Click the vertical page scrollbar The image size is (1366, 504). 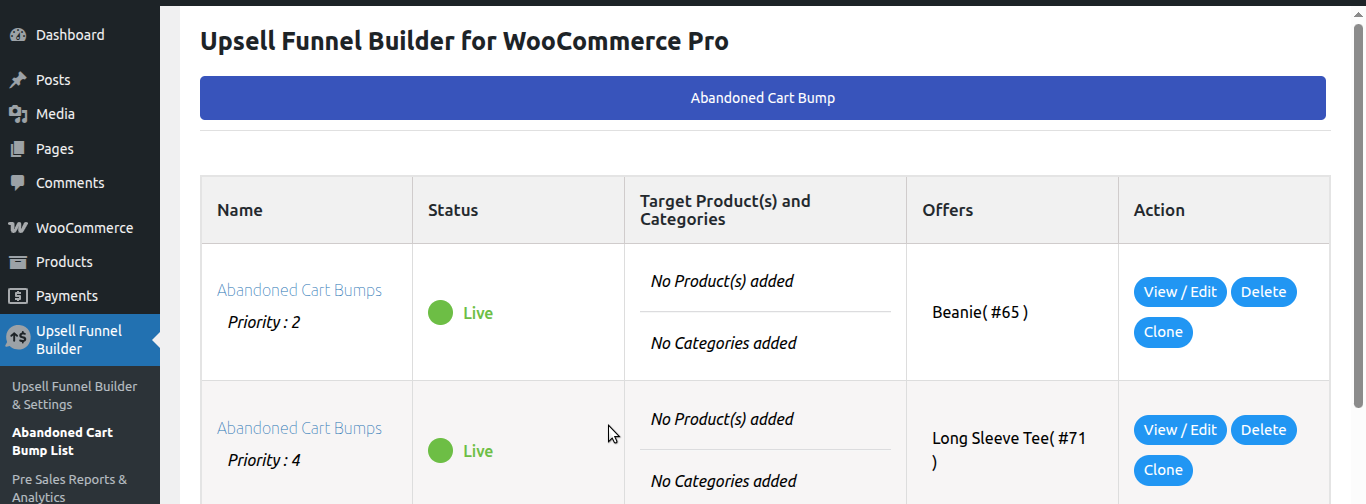(1358, 215)
